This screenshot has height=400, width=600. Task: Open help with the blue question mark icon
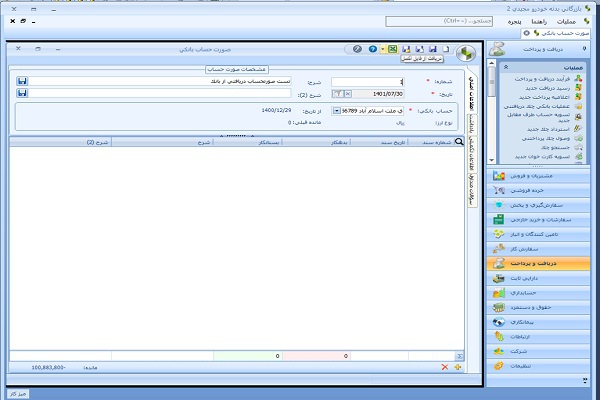[373, 49]
